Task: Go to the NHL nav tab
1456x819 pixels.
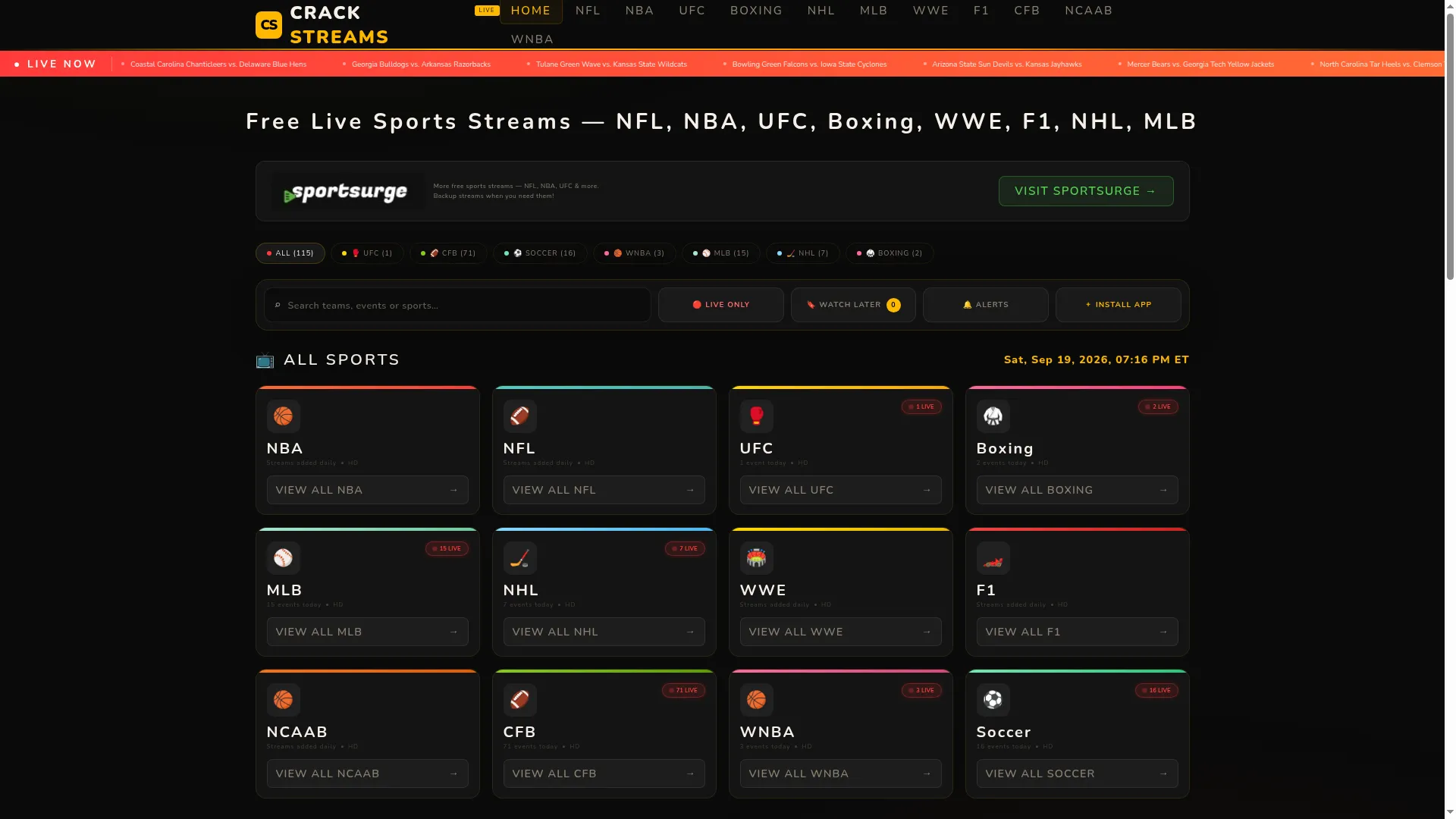Action: 821,11
